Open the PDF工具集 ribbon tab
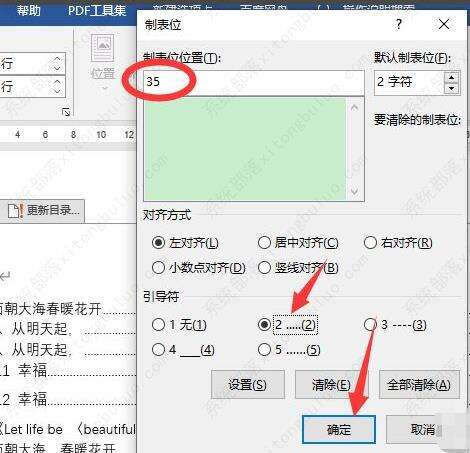This screenshot has height=453, width=470. coord(97,10)
